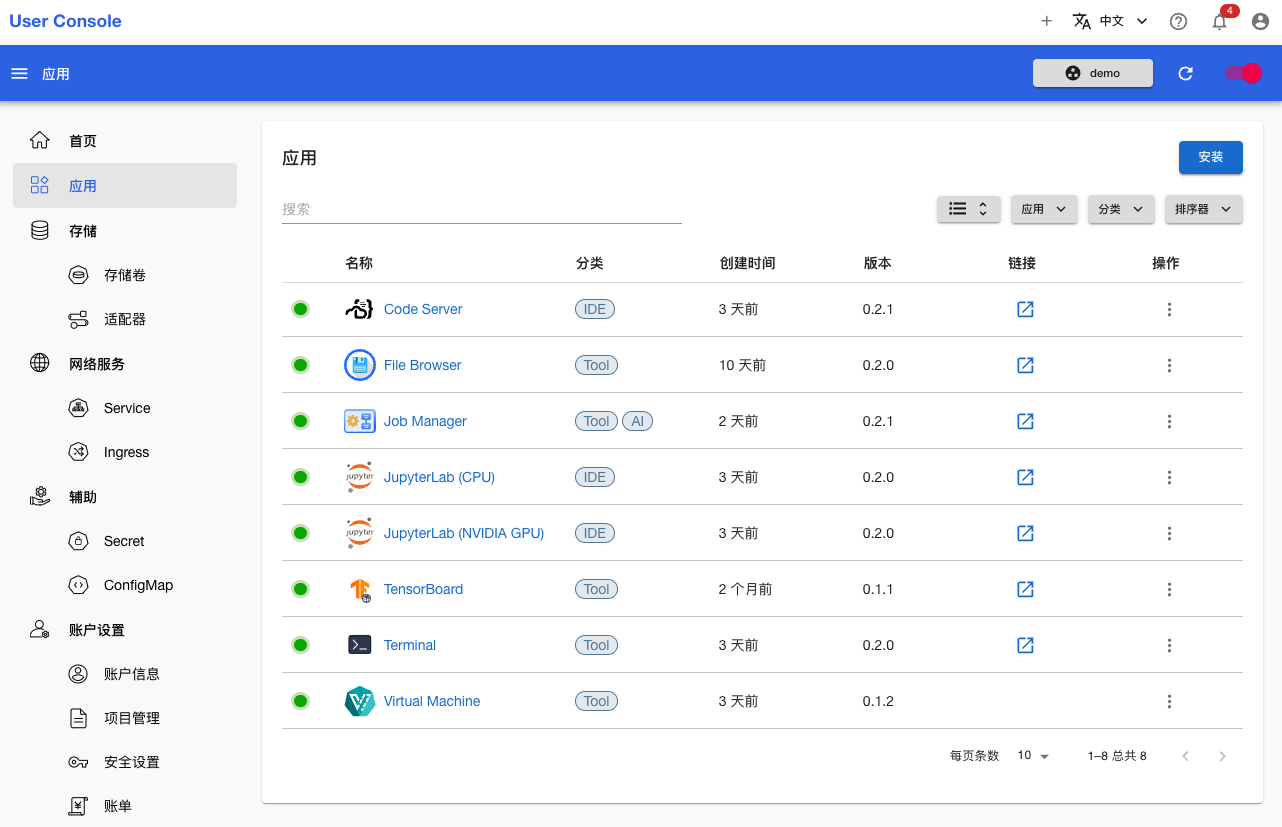Screen dimensions: 1282x827
Task: Open 账单 in the sidebar
Action: point(125,806)
